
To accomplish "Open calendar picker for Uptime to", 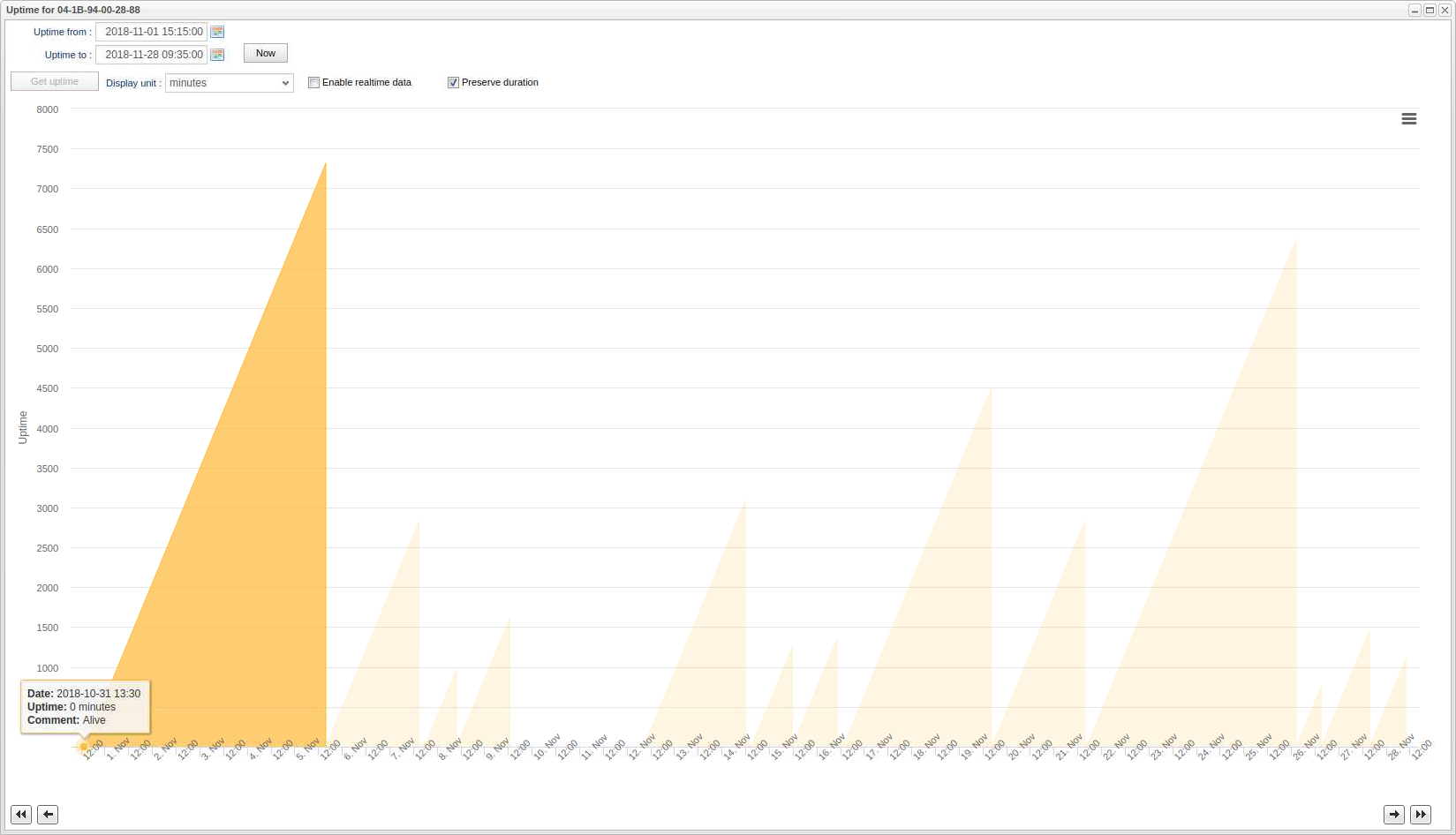I will click(x=217, y=55).
